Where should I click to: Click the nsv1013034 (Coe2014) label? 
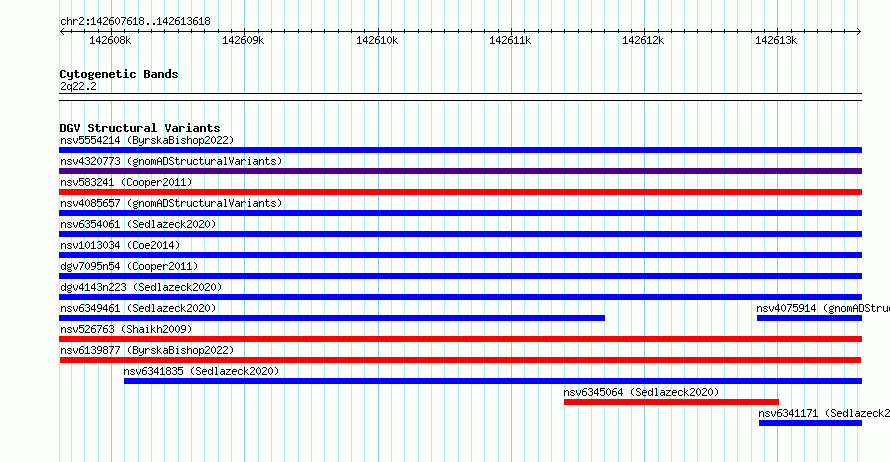120,245
